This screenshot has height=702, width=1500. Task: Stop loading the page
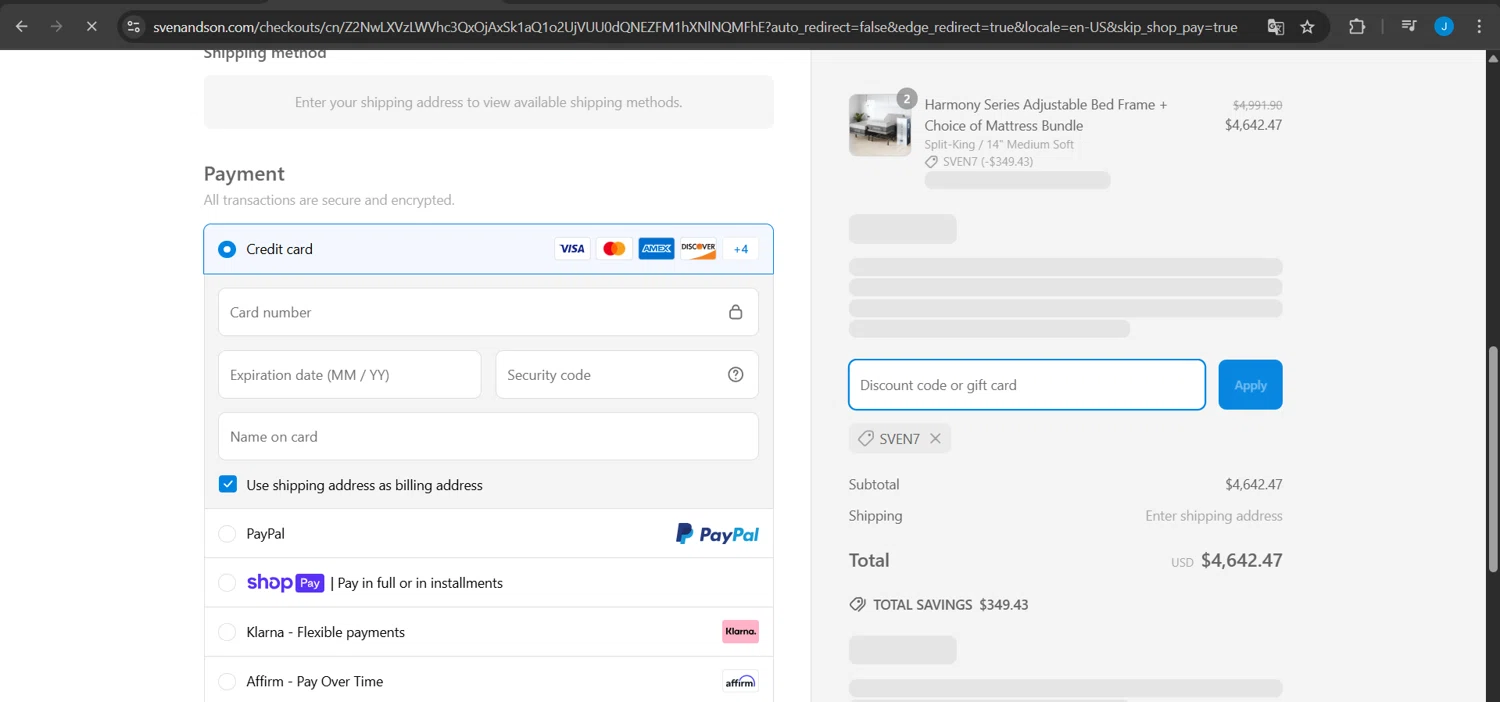click(x=91, y=27)
